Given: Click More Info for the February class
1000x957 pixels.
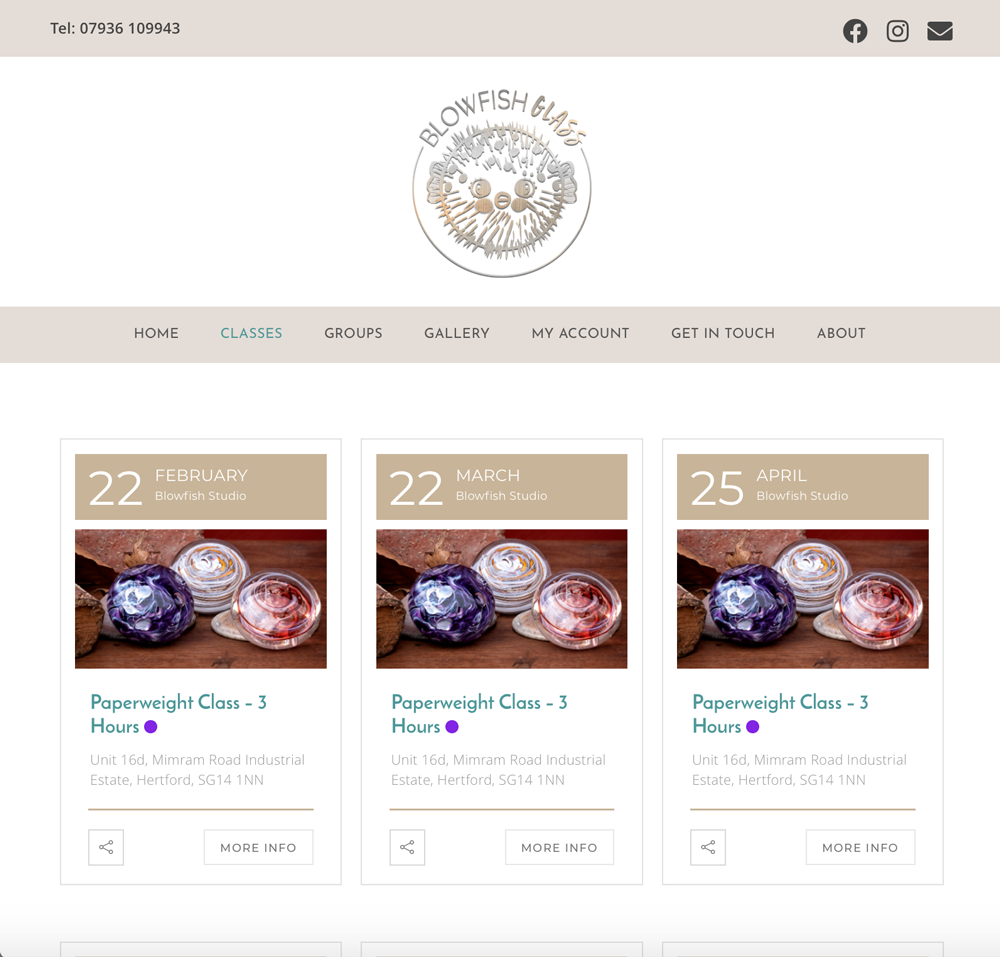Looking at the screenshot, I should [x=258, y=847].
